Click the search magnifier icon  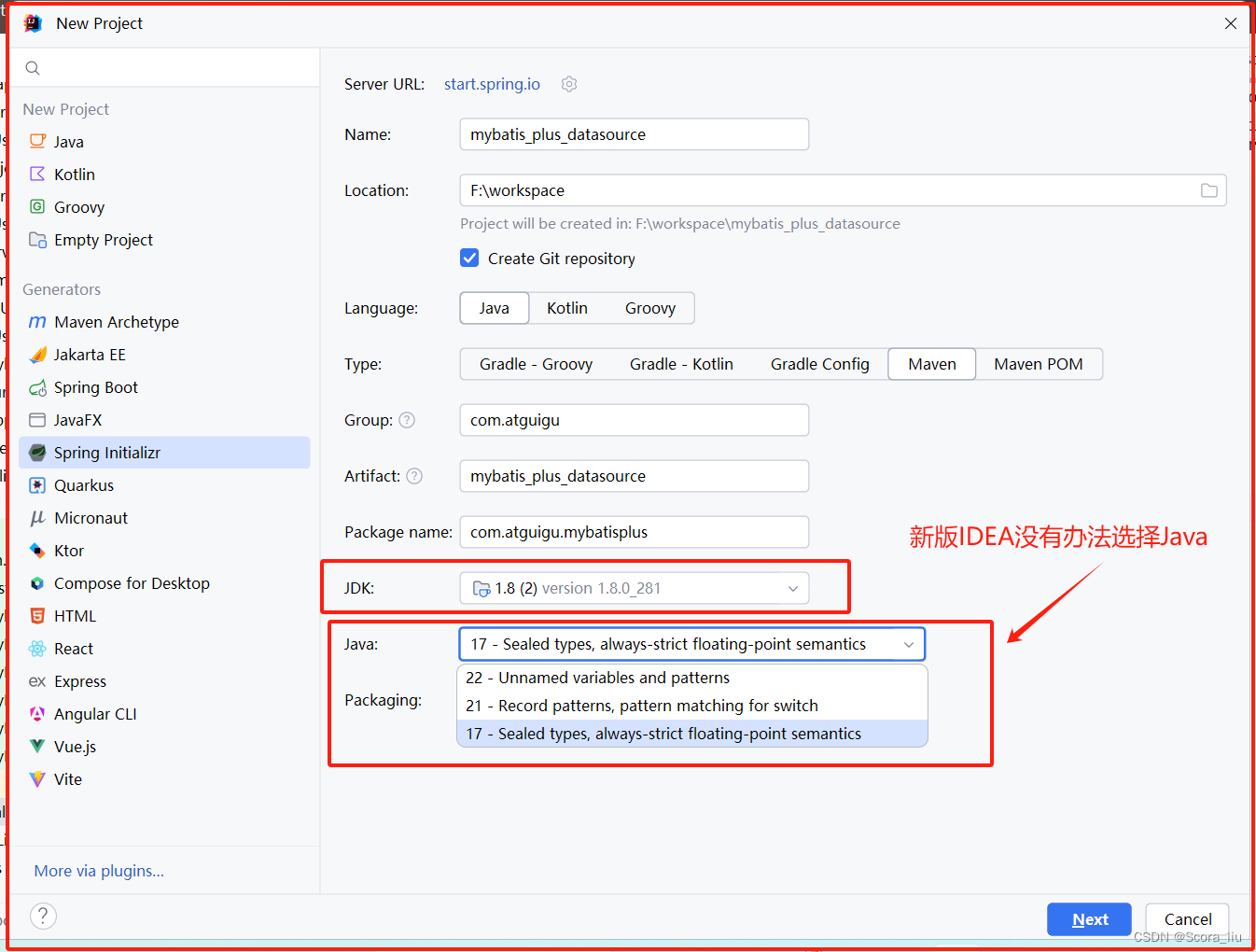(x=33, y=68)
